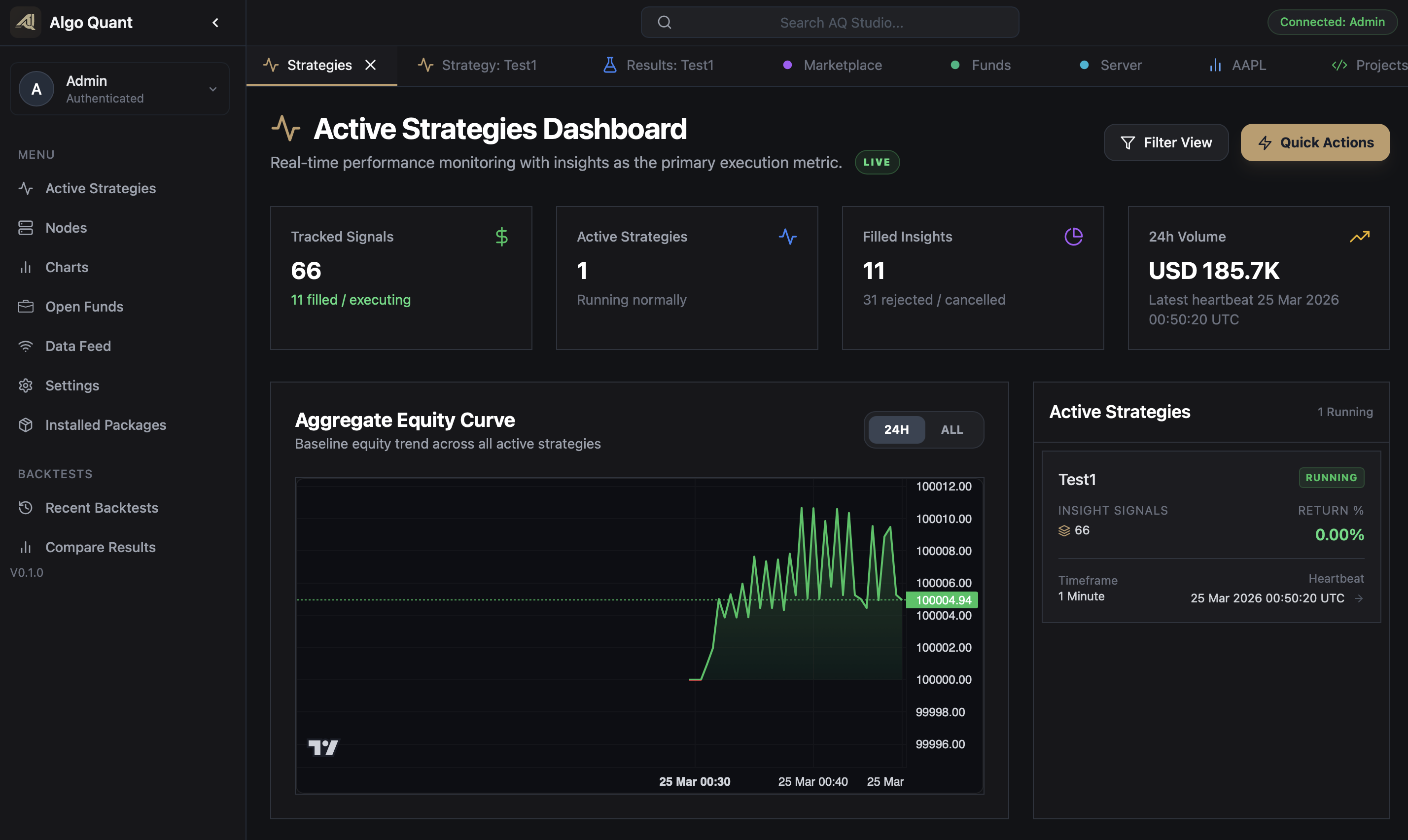Click the 100004.94 price label
Screen dimensions: 1408x840
click(x=943, y=600)
